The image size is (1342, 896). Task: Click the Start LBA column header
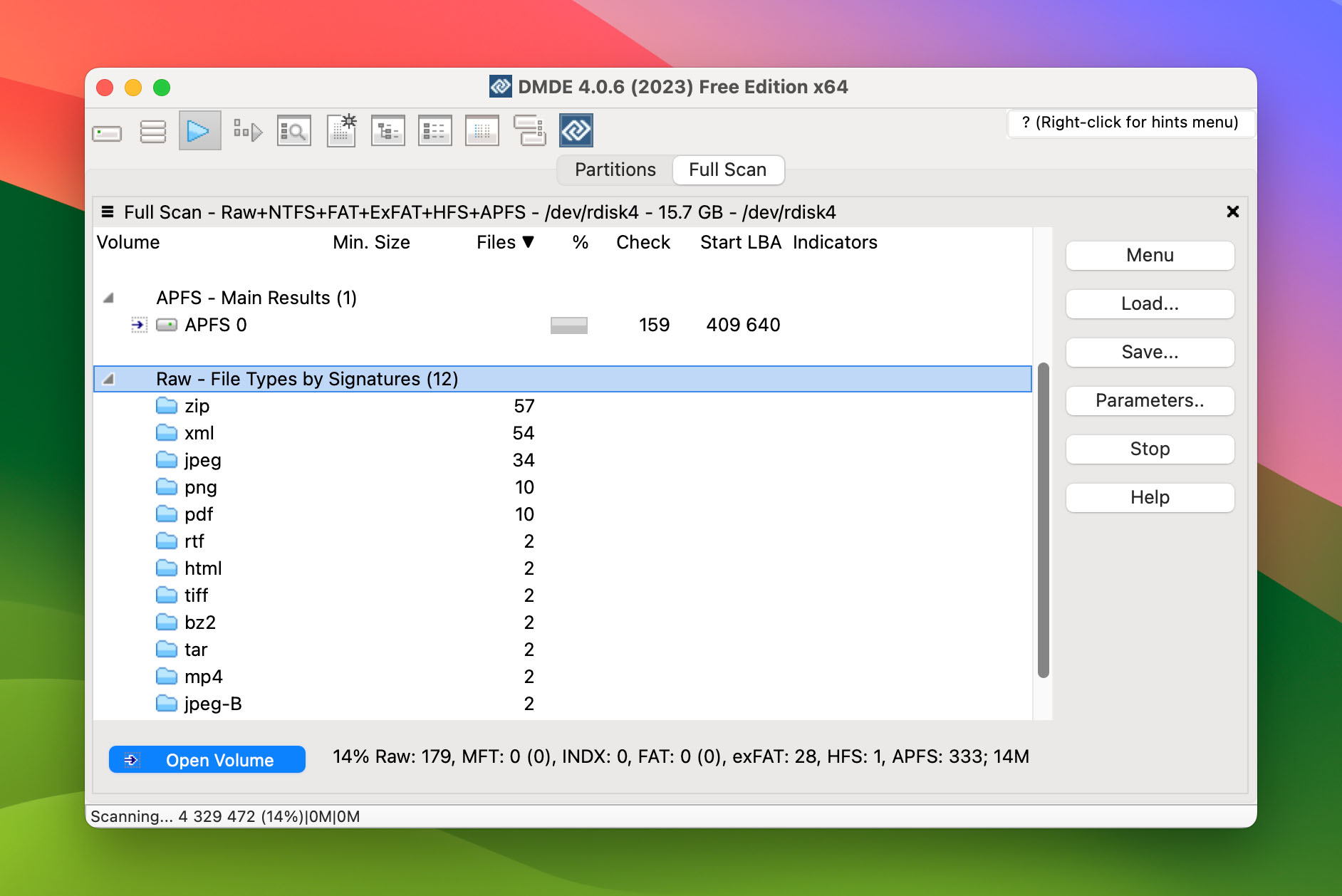pos(740,242)
